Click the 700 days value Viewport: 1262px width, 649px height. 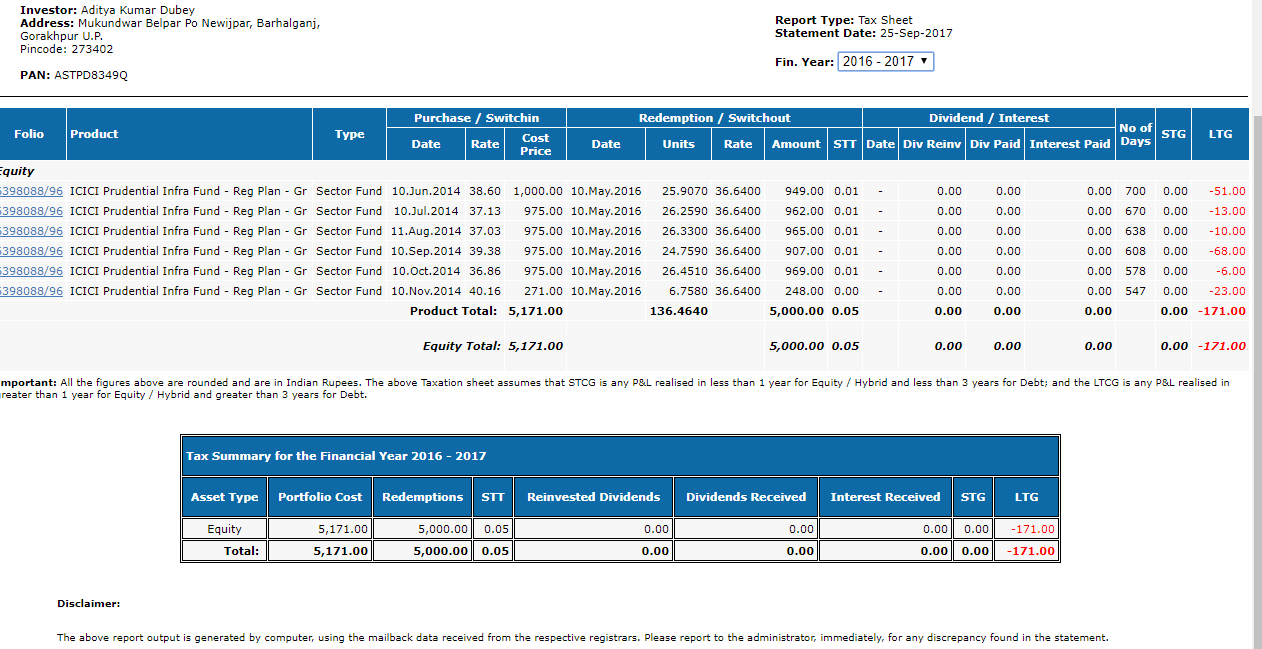1135,191
